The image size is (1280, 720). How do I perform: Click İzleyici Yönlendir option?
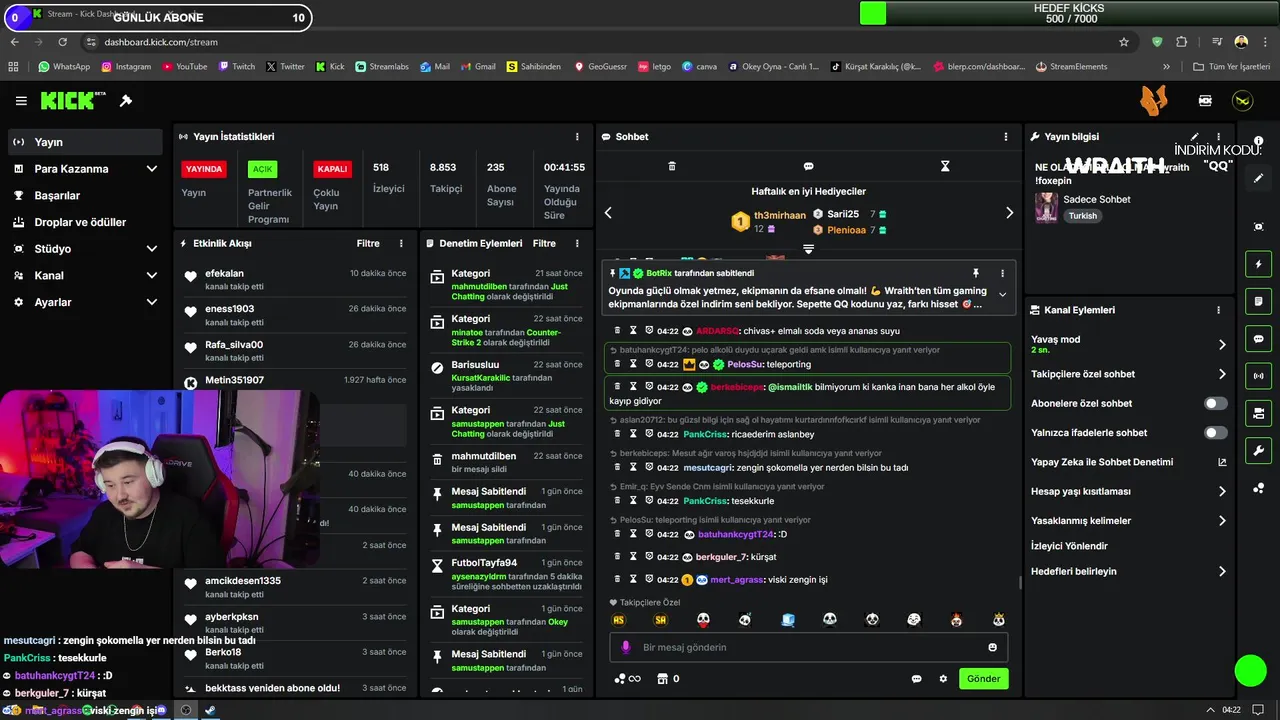click(1070, 546)
